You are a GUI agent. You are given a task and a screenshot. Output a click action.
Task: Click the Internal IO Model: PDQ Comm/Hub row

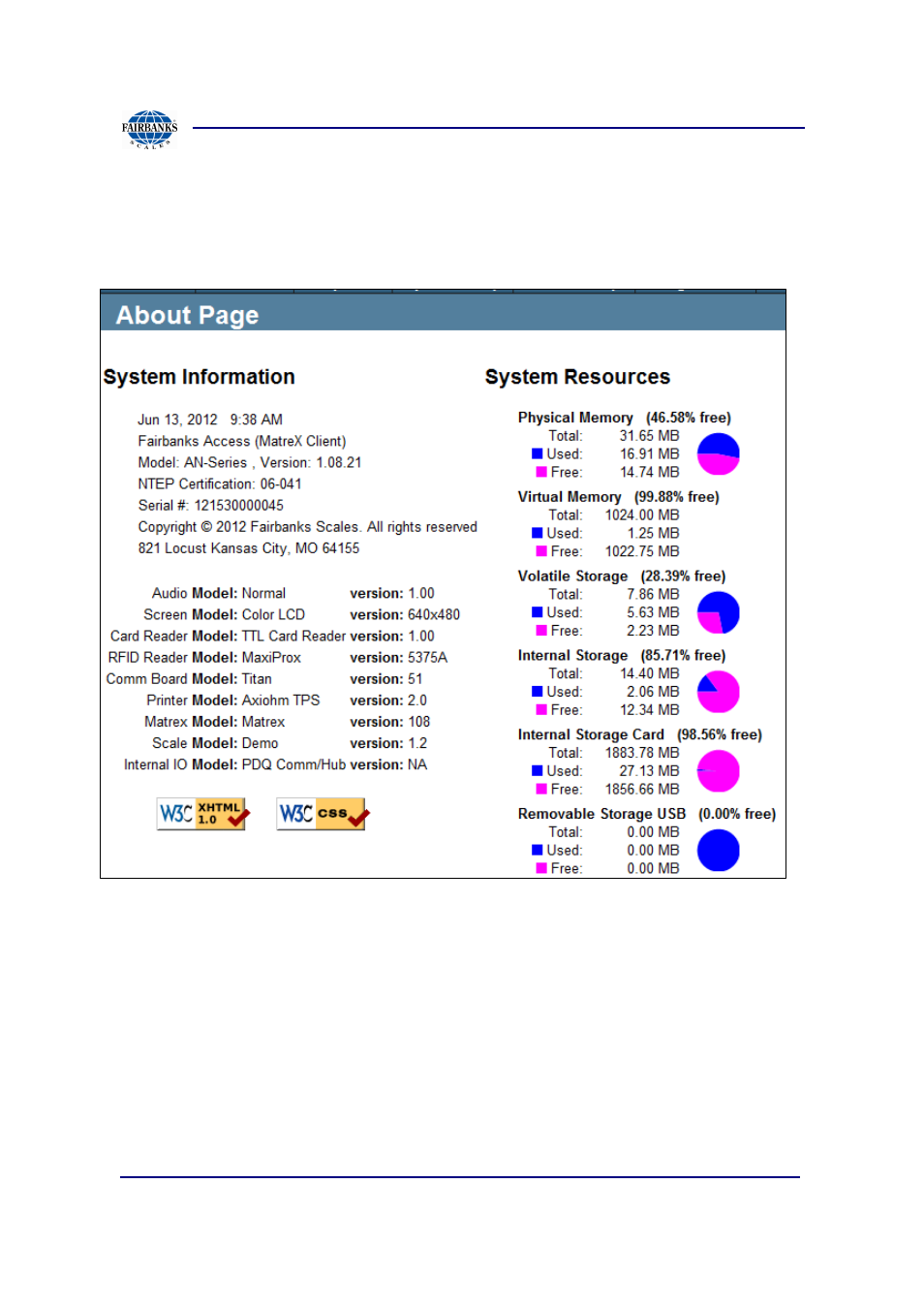276,764
